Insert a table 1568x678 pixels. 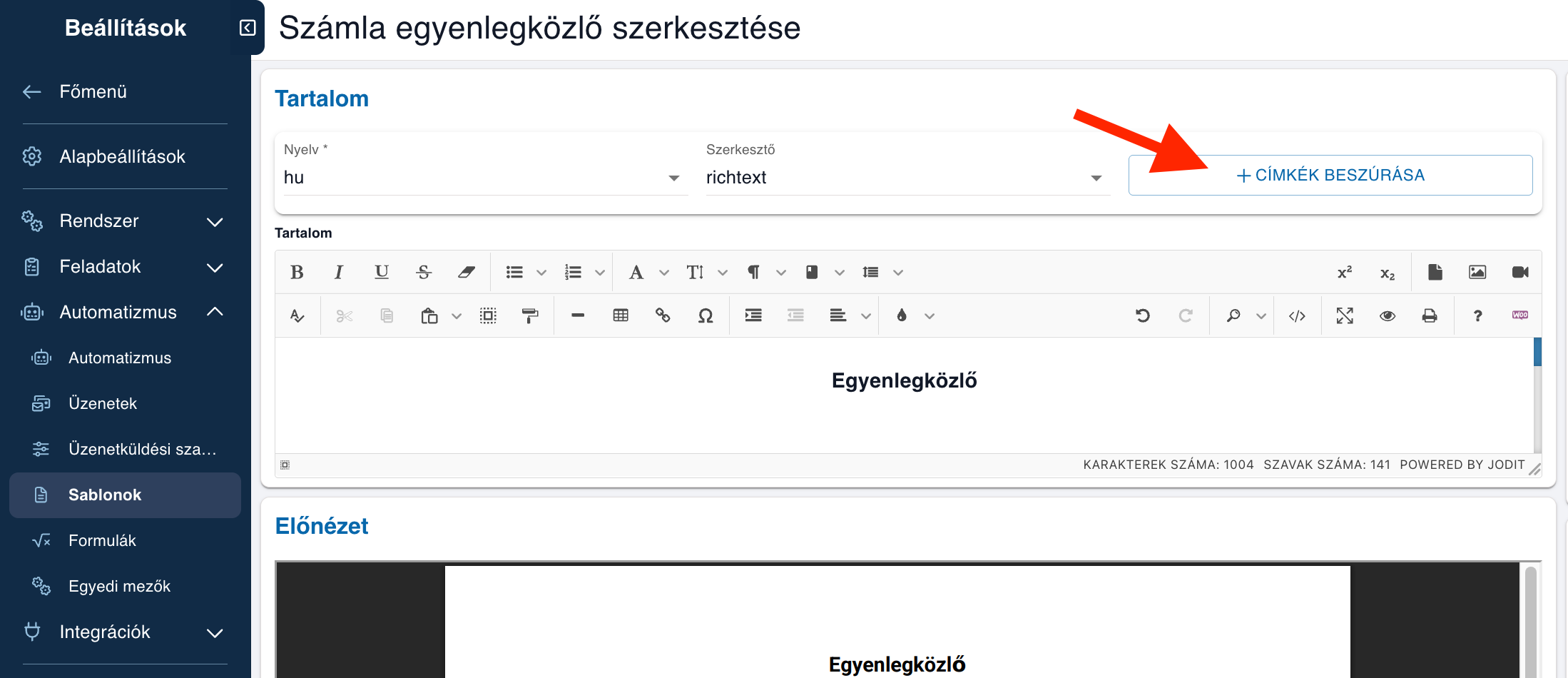621,315
